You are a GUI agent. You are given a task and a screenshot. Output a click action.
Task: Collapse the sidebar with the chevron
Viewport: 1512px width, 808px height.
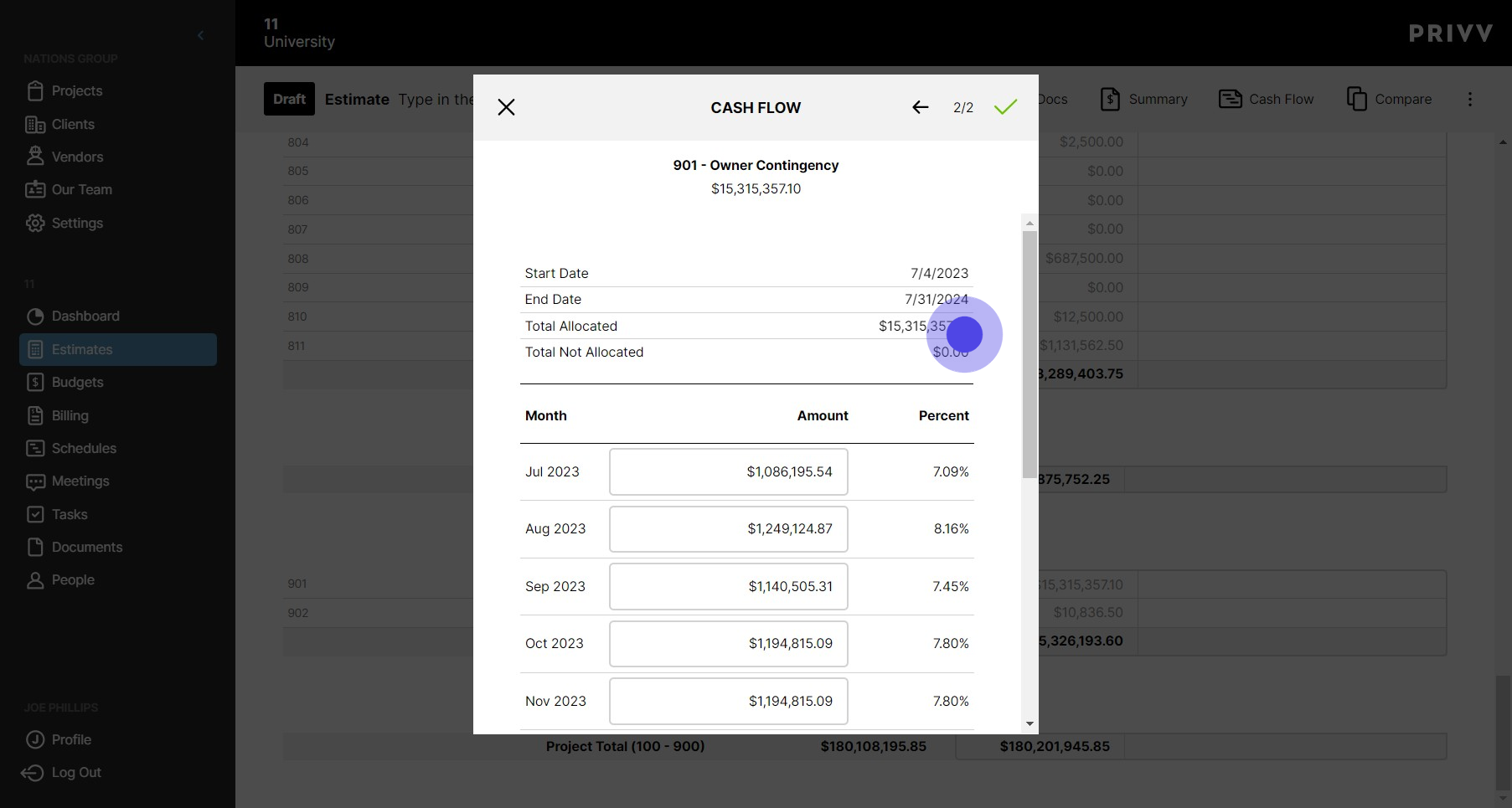point(200,35)
